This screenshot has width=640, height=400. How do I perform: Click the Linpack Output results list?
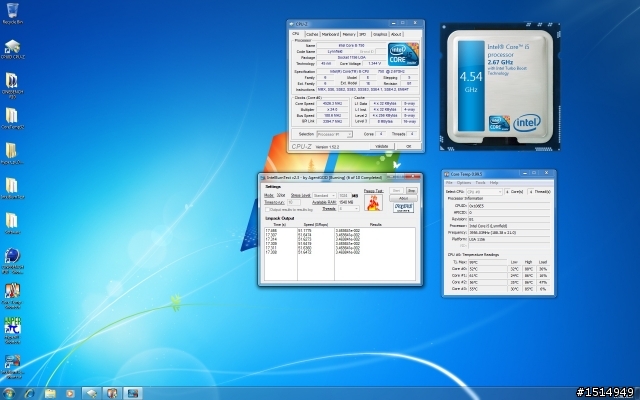point(340,254)
